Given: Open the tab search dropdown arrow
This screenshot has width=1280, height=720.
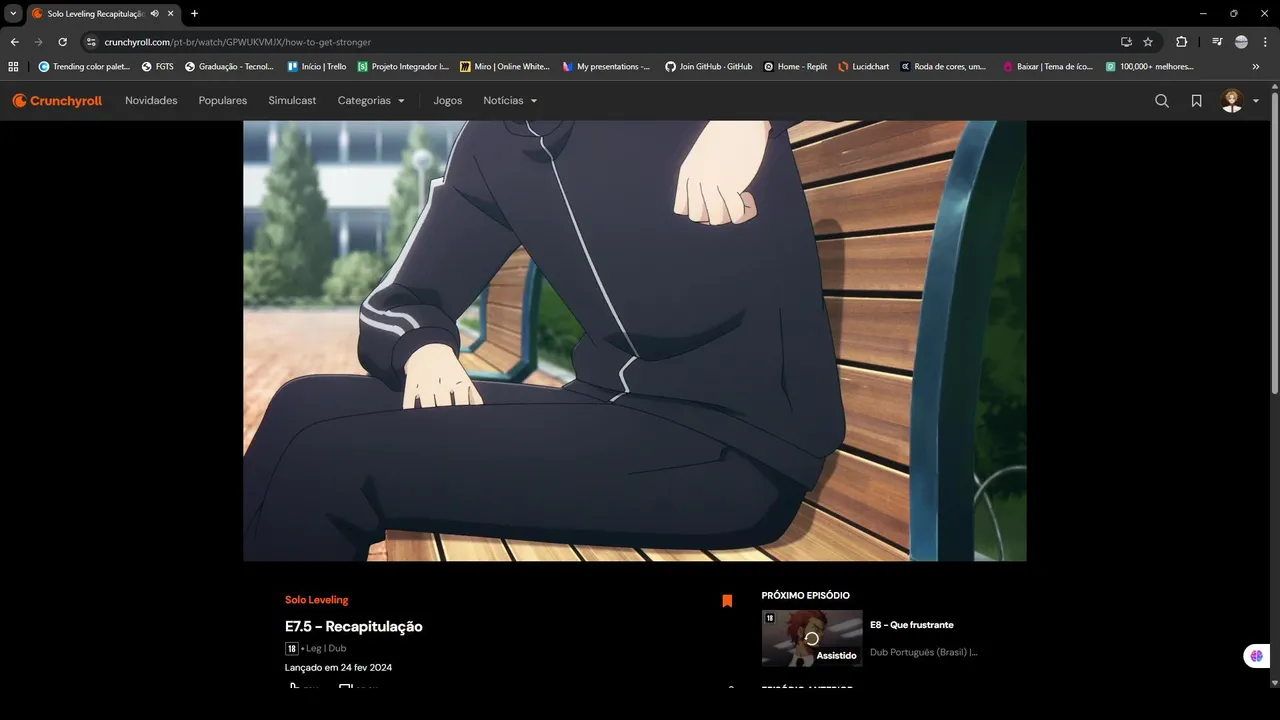Looking at the screenshot, I should click(13, 14).
